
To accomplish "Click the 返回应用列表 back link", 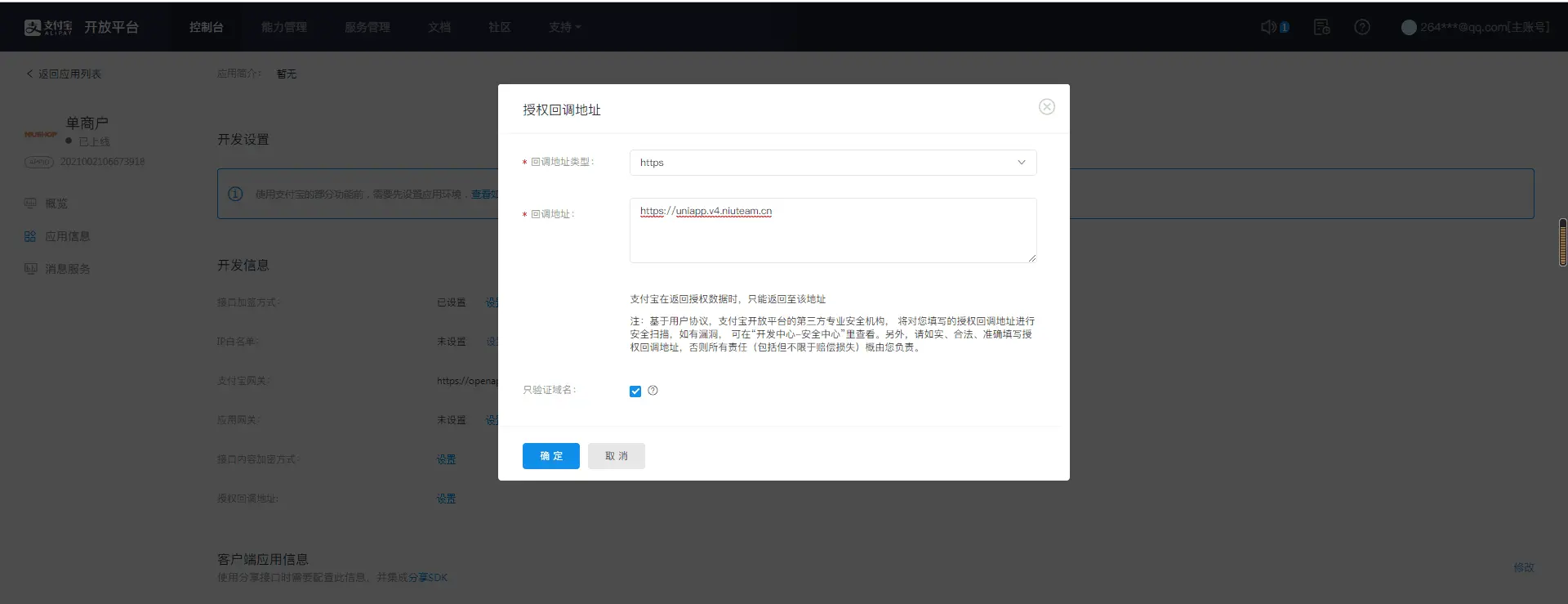I will pyautogui.click(x=64, y=74).
